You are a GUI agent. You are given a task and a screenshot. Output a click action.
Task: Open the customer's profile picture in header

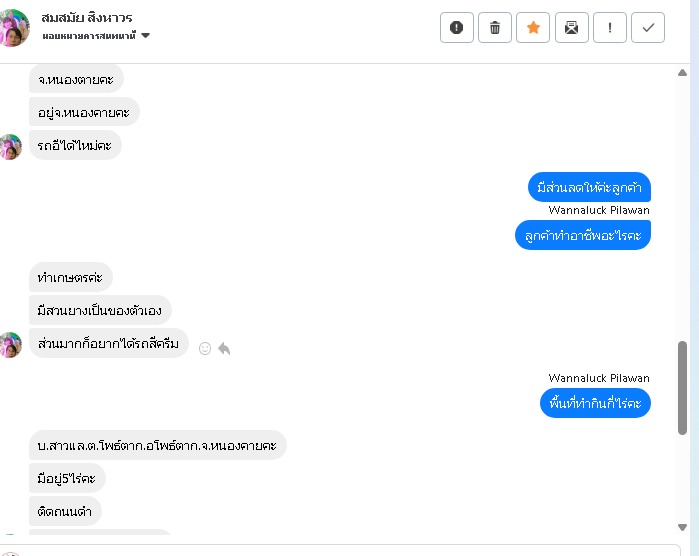tap(14, 27)
